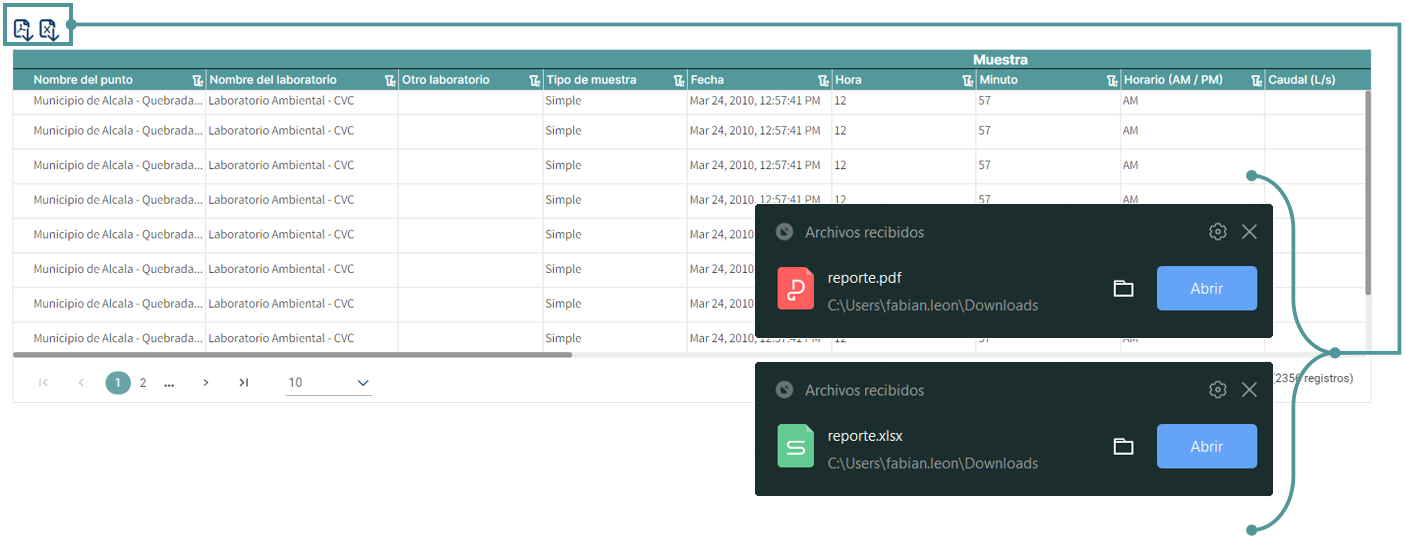Filter the Nombre del laboratorio column
The width and height of the screenshot is (1405, 537).
pos(390,80)
